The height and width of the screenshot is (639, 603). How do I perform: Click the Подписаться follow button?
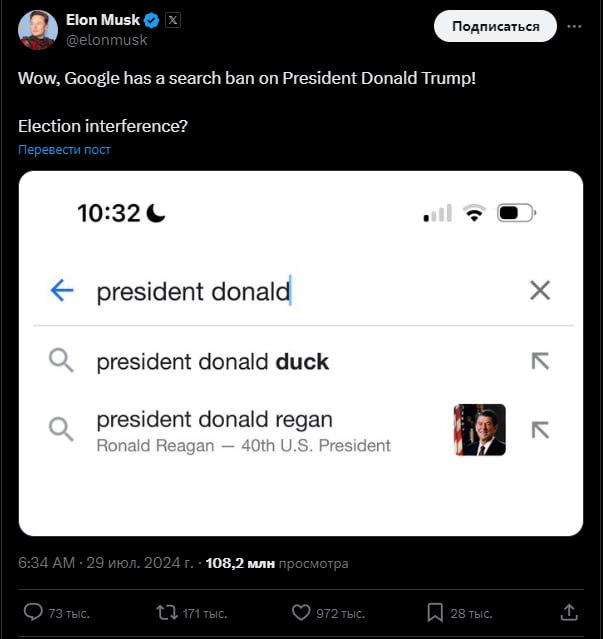[x=495, y=26]
